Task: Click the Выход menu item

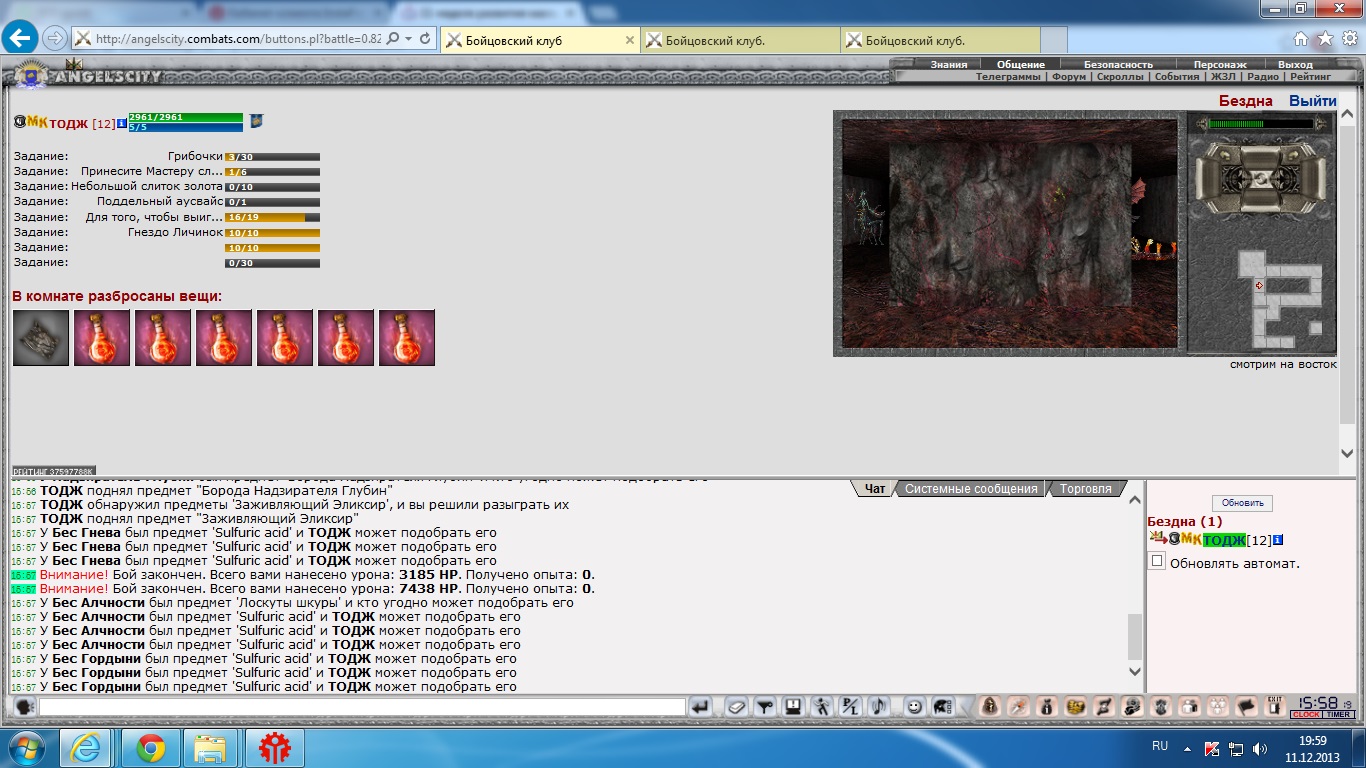Action: click(x=1295, y=64)
